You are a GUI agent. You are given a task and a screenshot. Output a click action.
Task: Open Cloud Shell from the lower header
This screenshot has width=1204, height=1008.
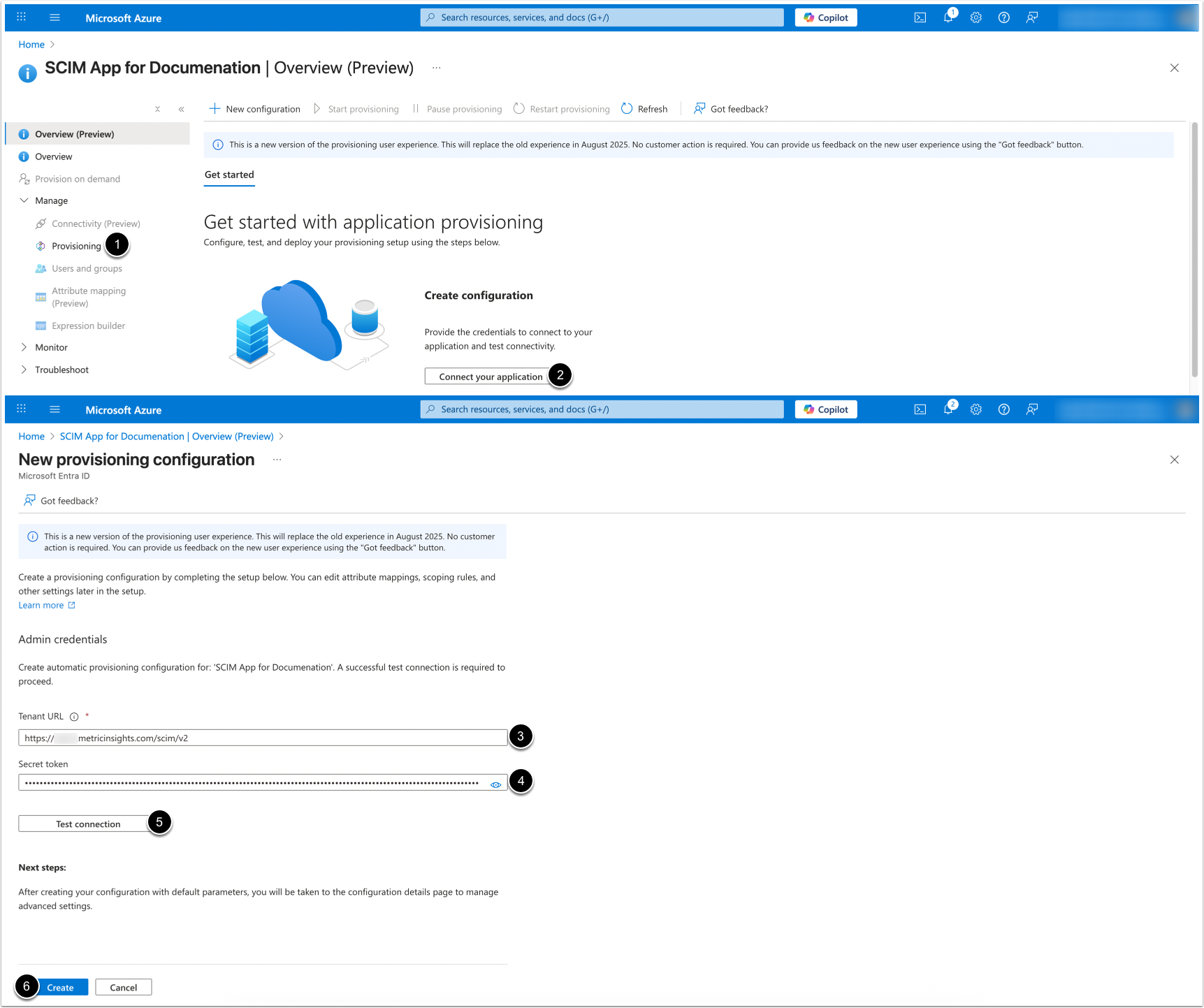click(920, 409)
